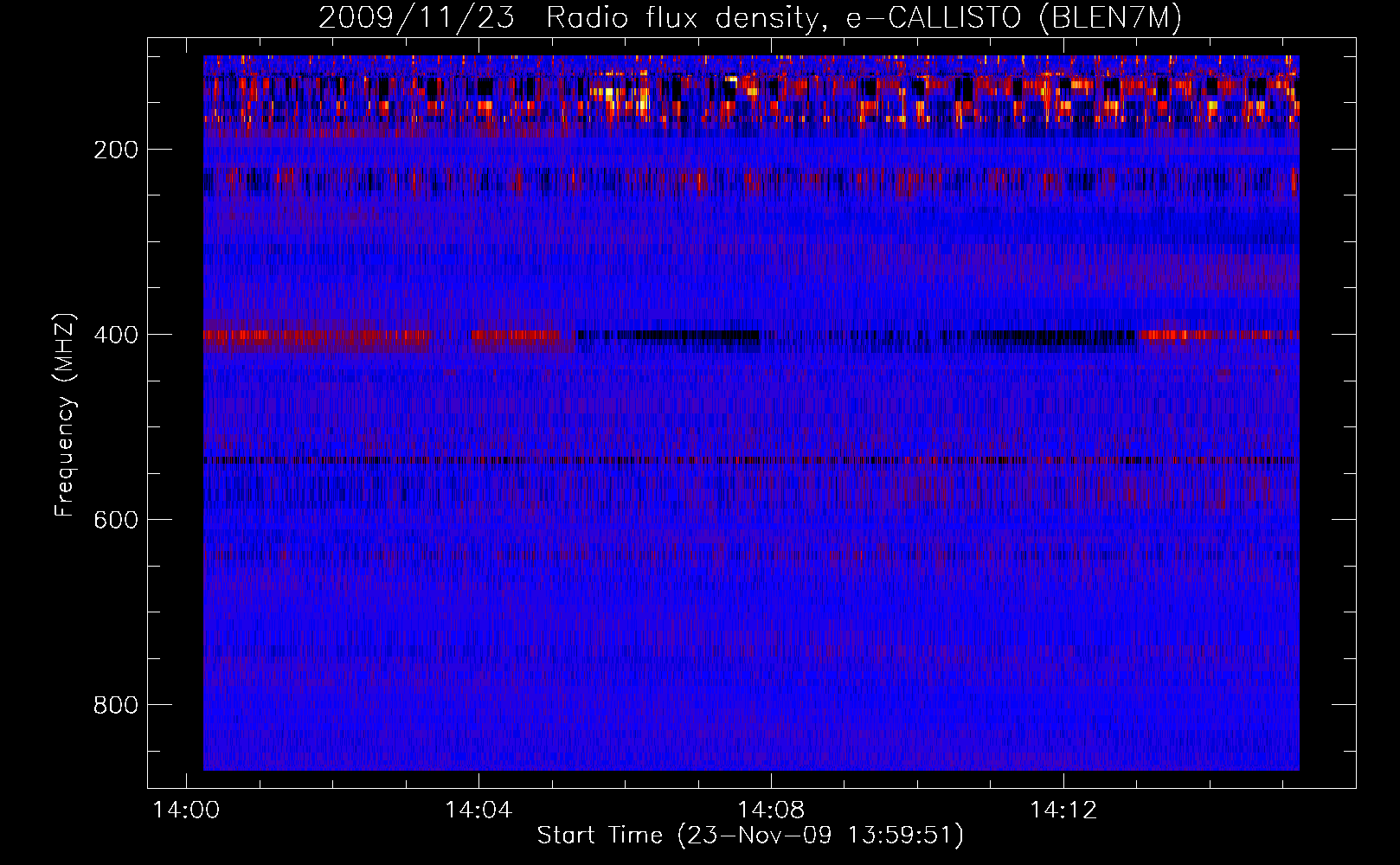Click the 600 frequency tick label
1400x865 pixels.
coord(116,520)
